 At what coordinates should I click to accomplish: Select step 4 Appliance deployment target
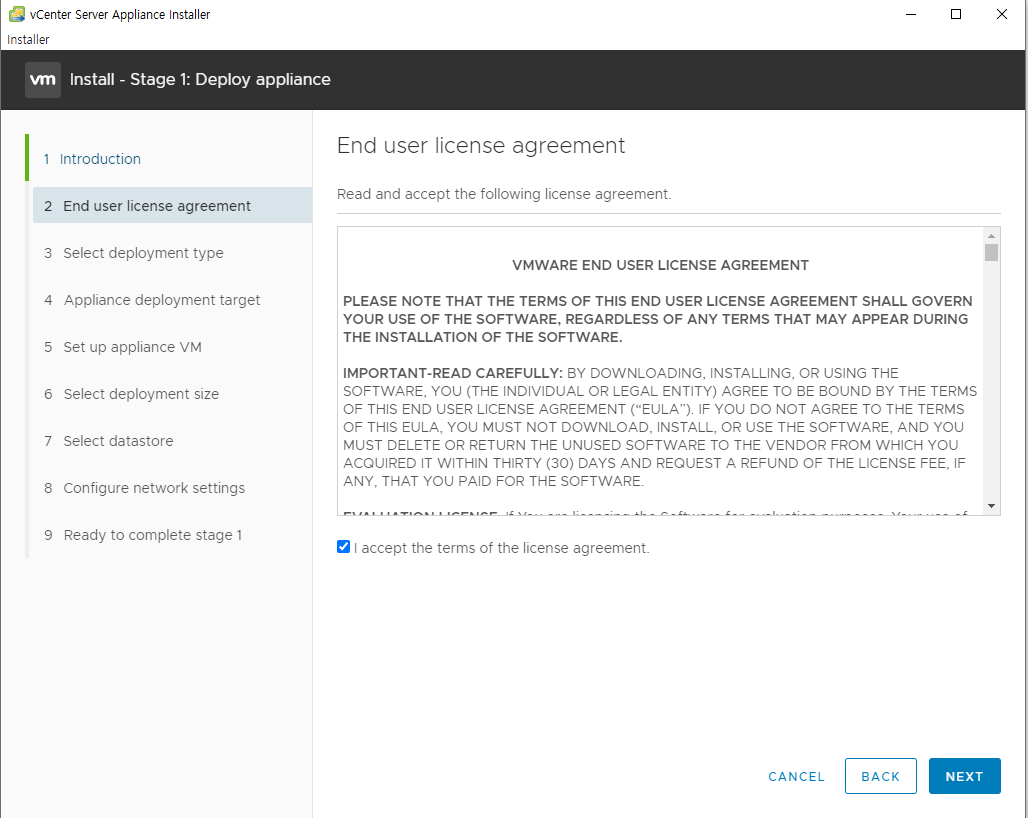152,300
